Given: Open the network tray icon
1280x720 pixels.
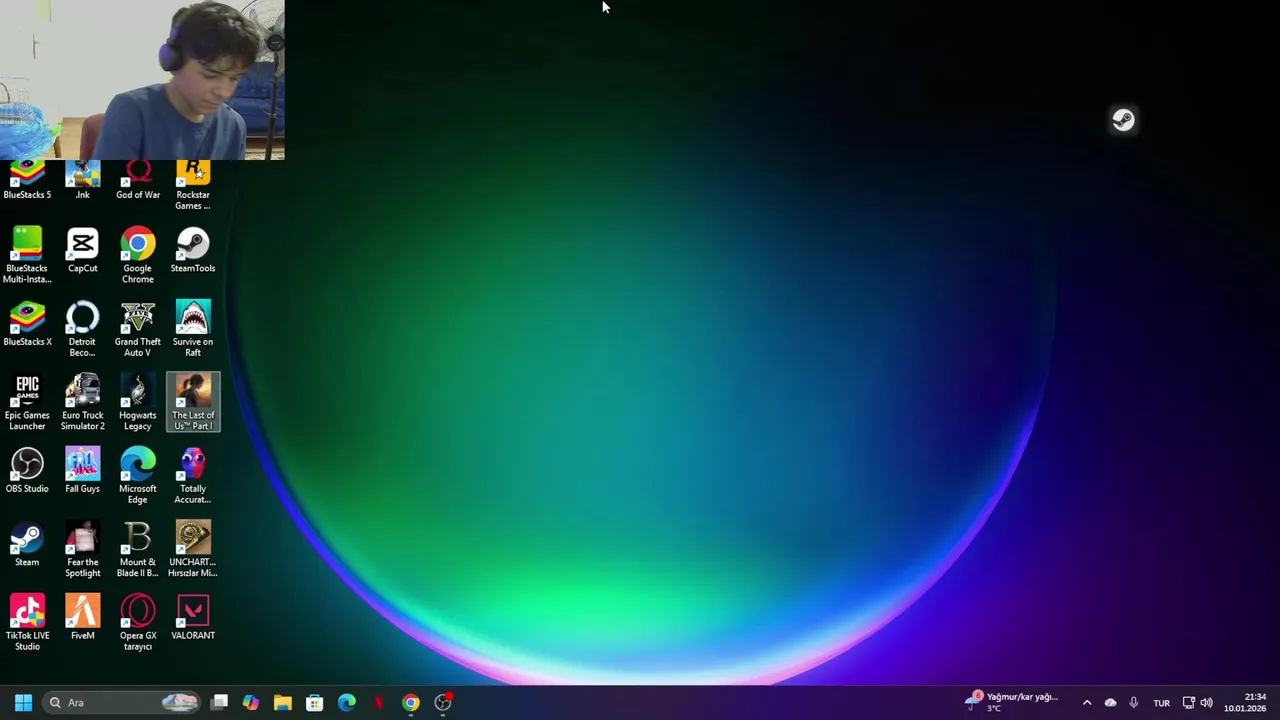Looking at the screenshot, I should 1188,703.
